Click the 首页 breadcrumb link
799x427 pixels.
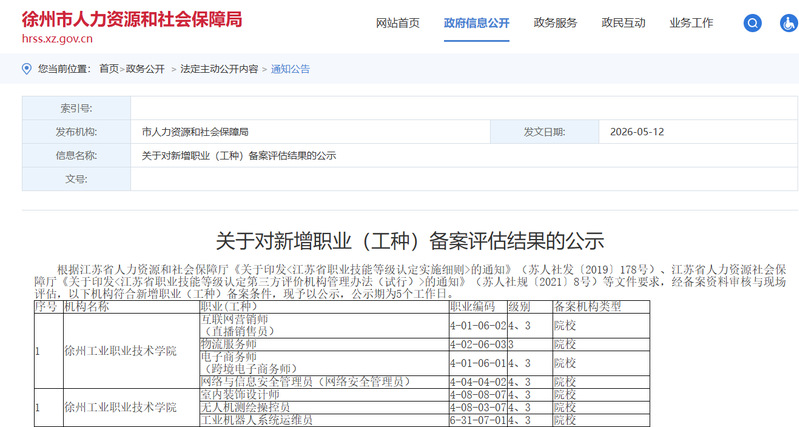109,69
